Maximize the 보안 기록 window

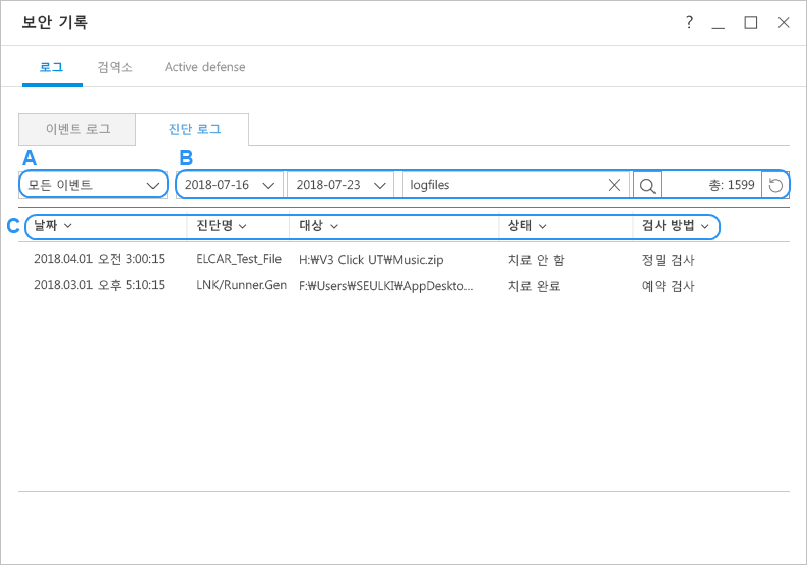coord(750,22)
